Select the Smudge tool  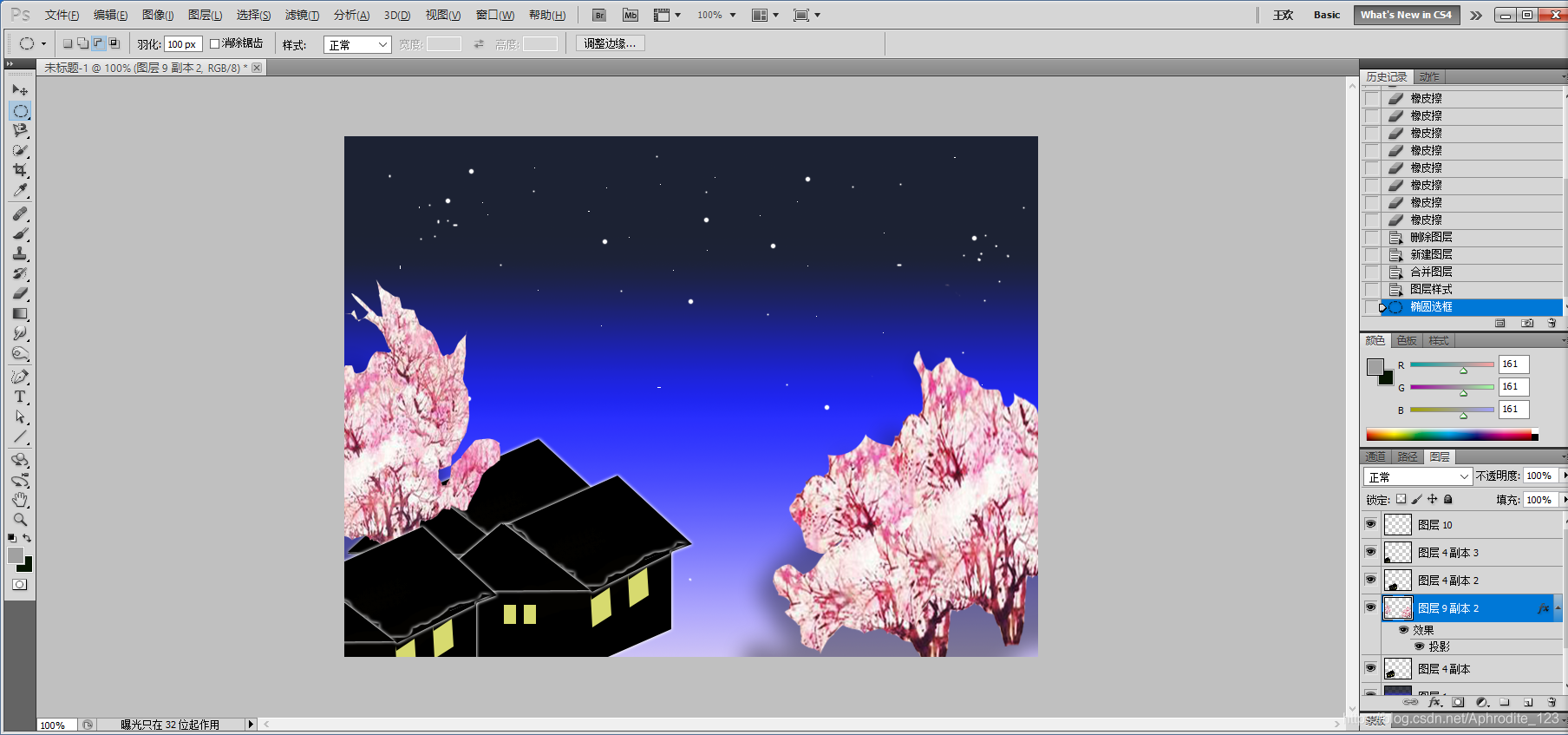pos(20,333)
